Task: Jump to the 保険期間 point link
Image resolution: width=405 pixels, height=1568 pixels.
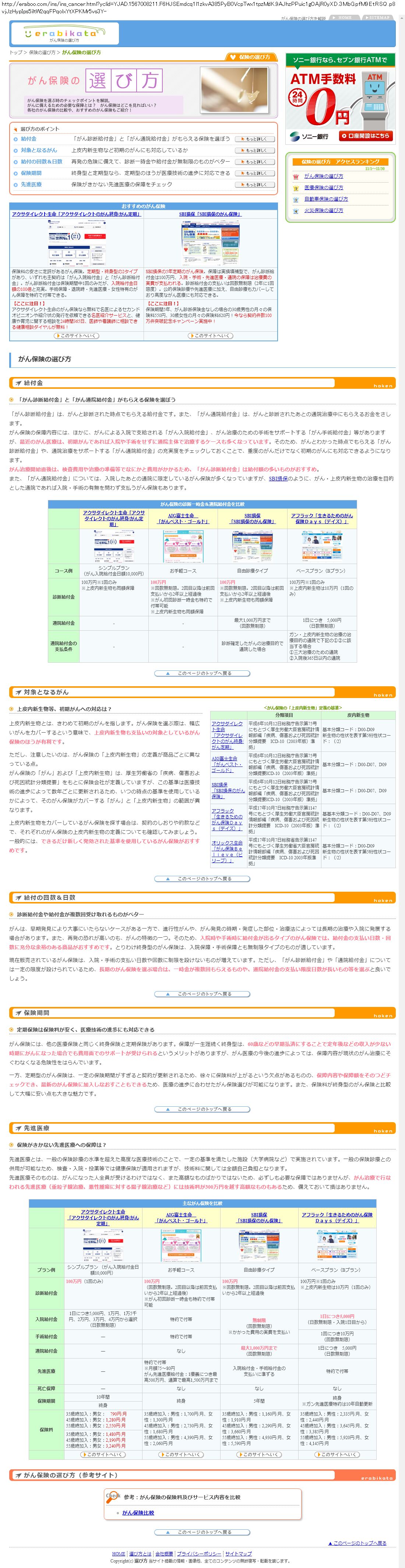Action: point(31,173)
